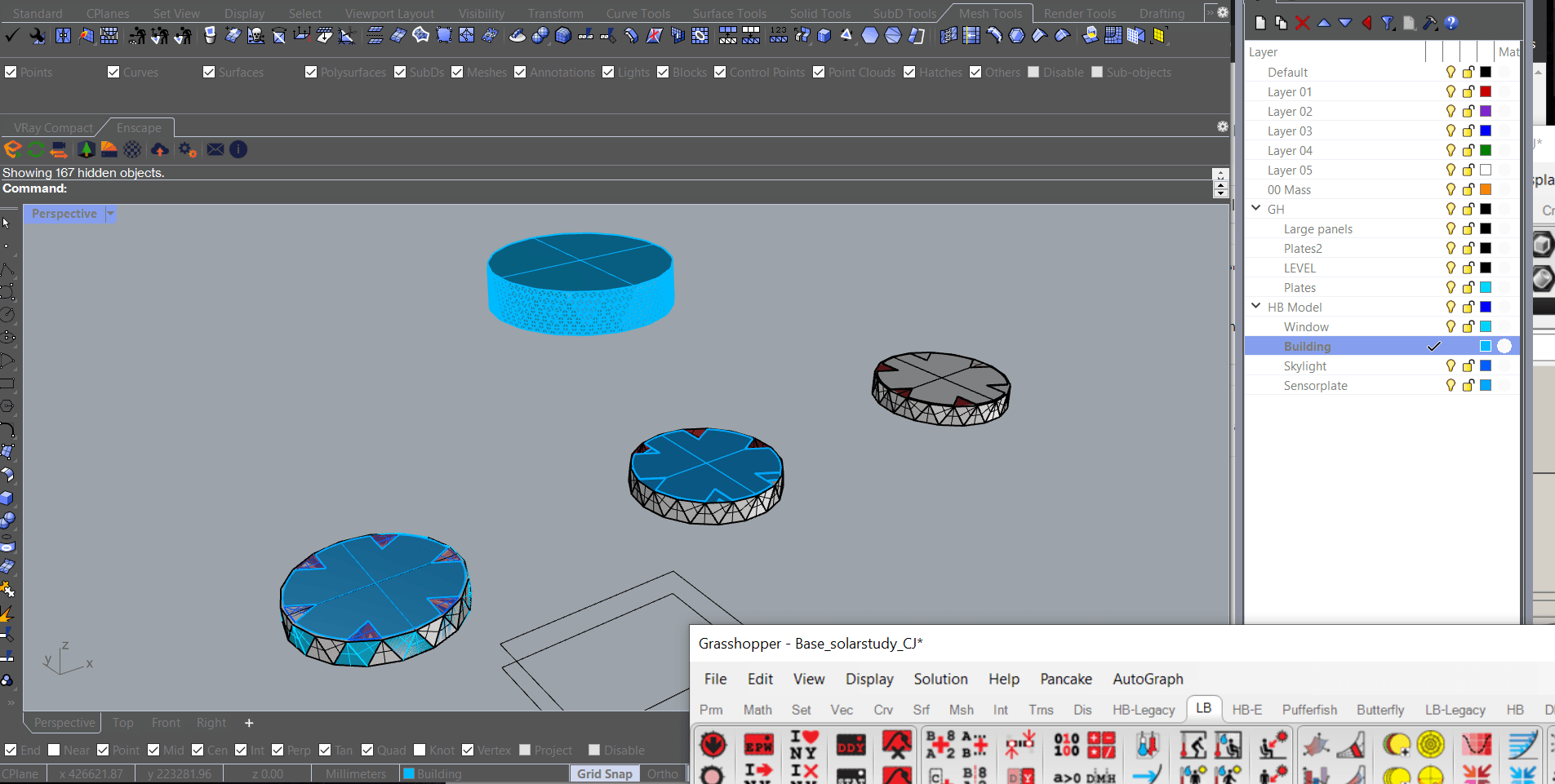The image size is (1555, 784).
Task: Toggle Meshes selection filter checkbox
Action: click(x=457, y=72)
